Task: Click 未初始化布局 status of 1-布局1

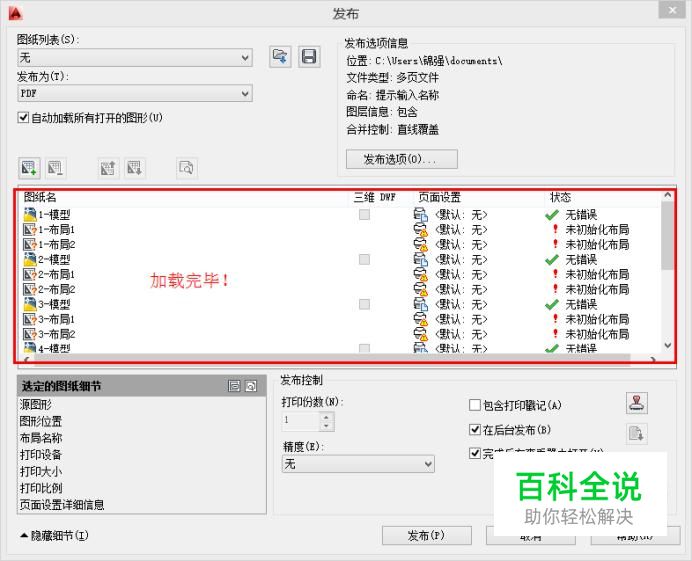Action: pyautogui.click(x=597, y=230)
